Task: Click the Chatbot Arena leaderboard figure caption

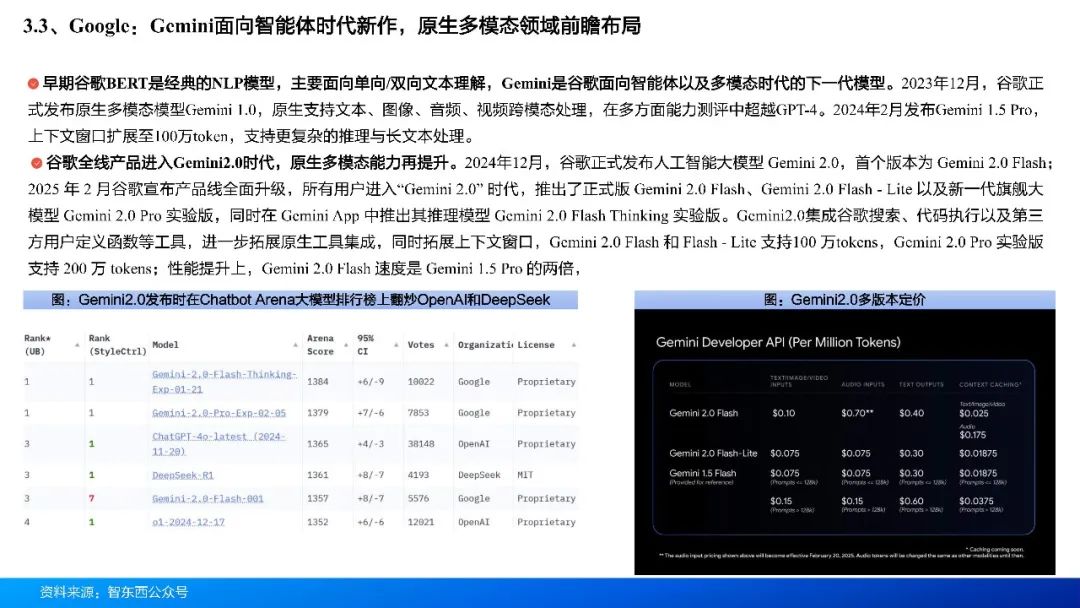Action: click(300, 300)
